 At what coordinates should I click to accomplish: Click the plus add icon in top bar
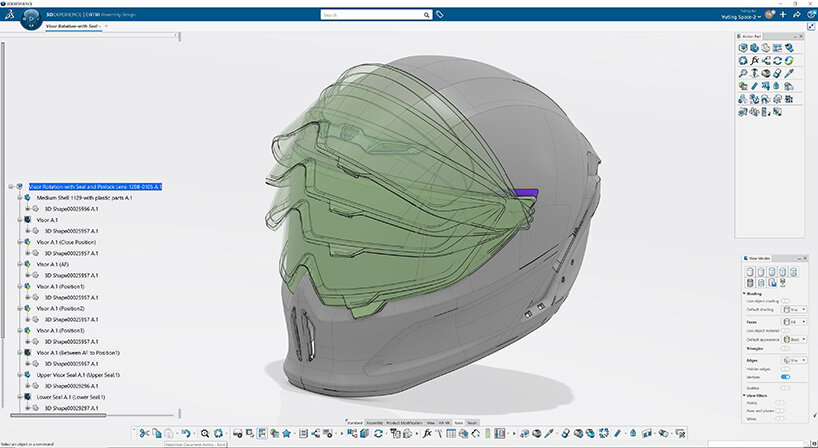(x=782, y=15)
